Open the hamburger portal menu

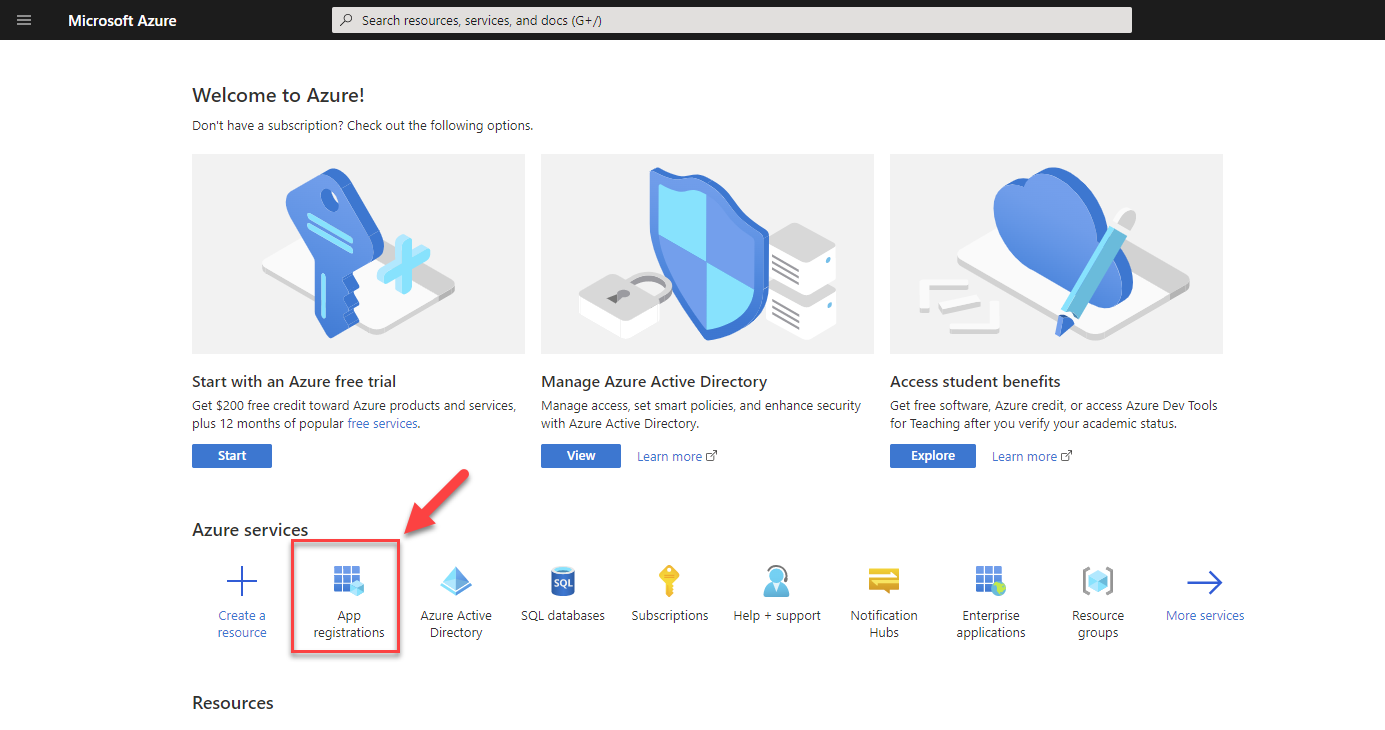(x=24, y=20)
